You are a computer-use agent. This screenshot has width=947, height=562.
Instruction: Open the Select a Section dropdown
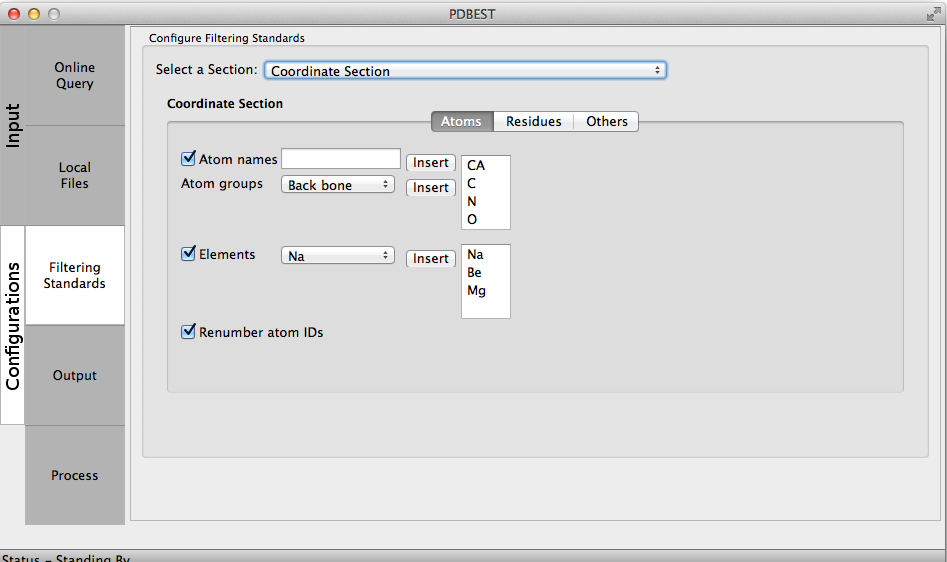click(x=465, y=71)
